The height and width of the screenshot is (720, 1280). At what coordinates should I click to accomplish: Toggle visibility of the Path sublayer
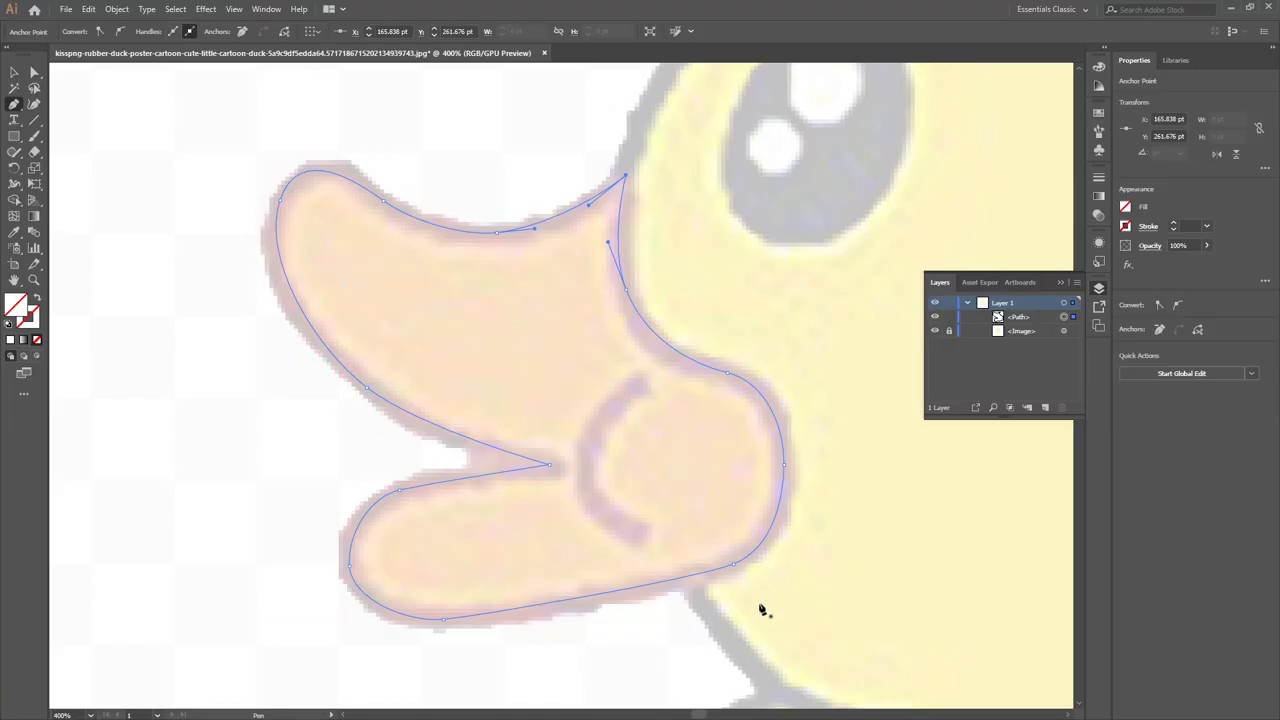point(935,316)
